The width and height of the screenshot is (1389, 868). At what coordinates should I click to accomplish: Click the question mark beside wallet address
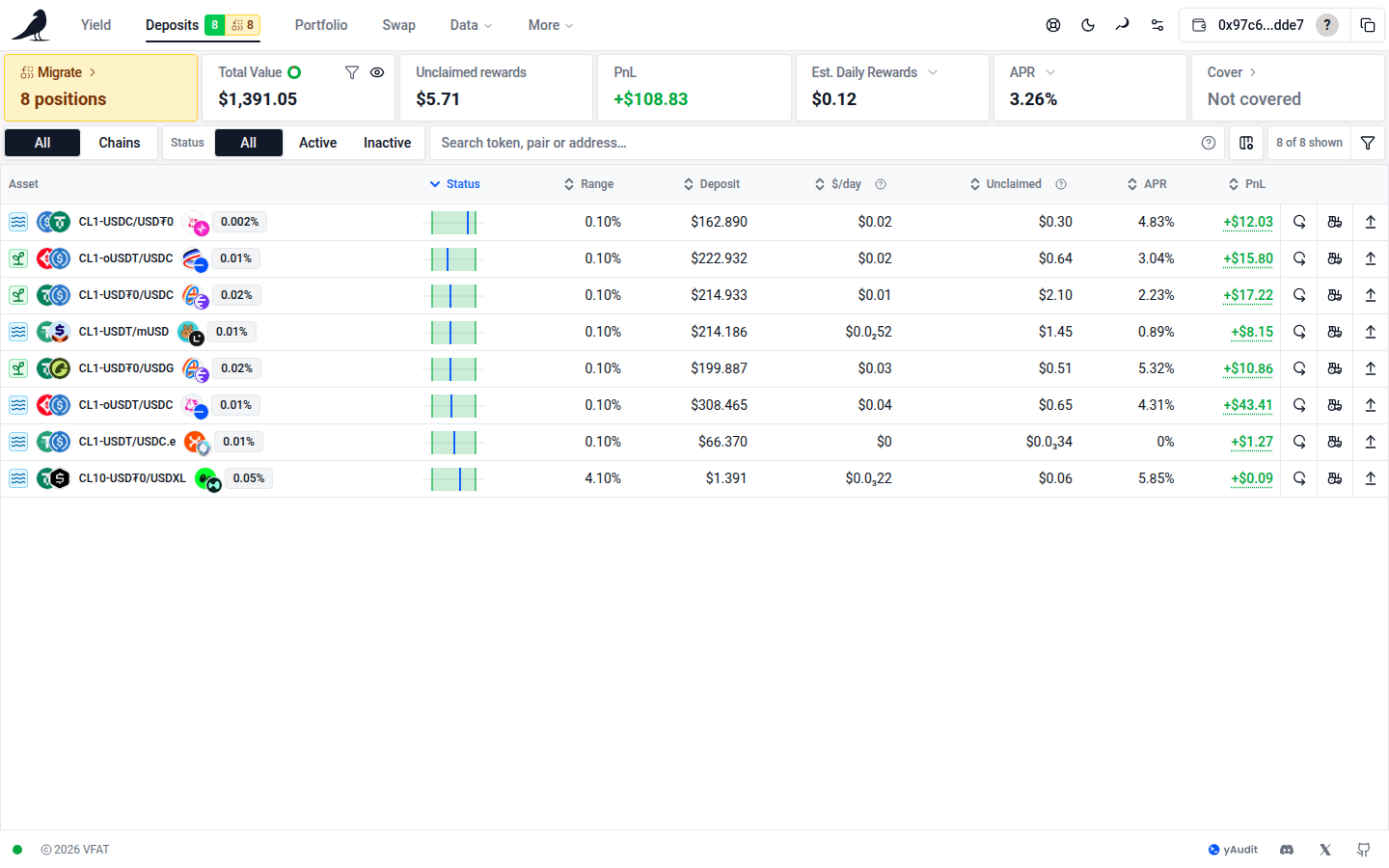[1327, 25]
